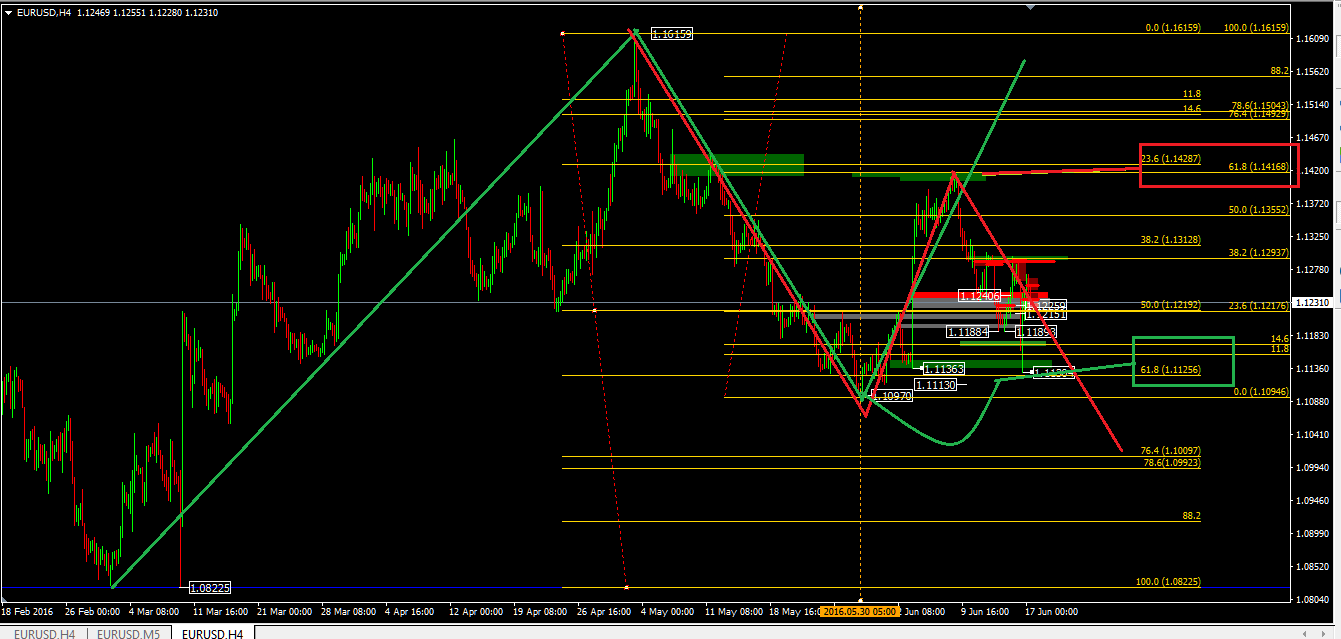Viewport: 1341px width, 639px height.
Task: Click the 1.16090 value on price scale
Action: click(1311, 39)
